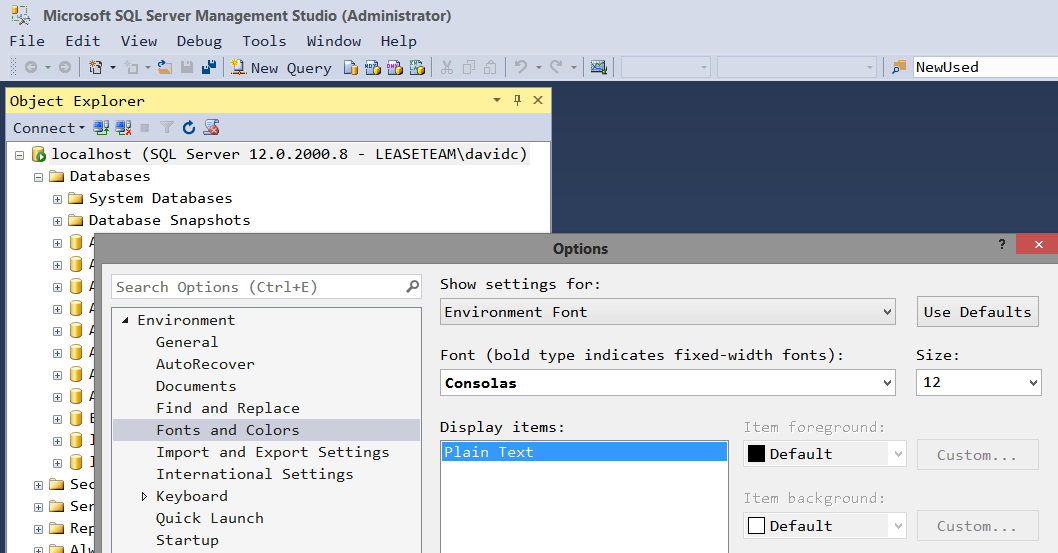Click the NewUsed find combo box
This screenshot has height=553, width=1058.
(x=985, y=67)
